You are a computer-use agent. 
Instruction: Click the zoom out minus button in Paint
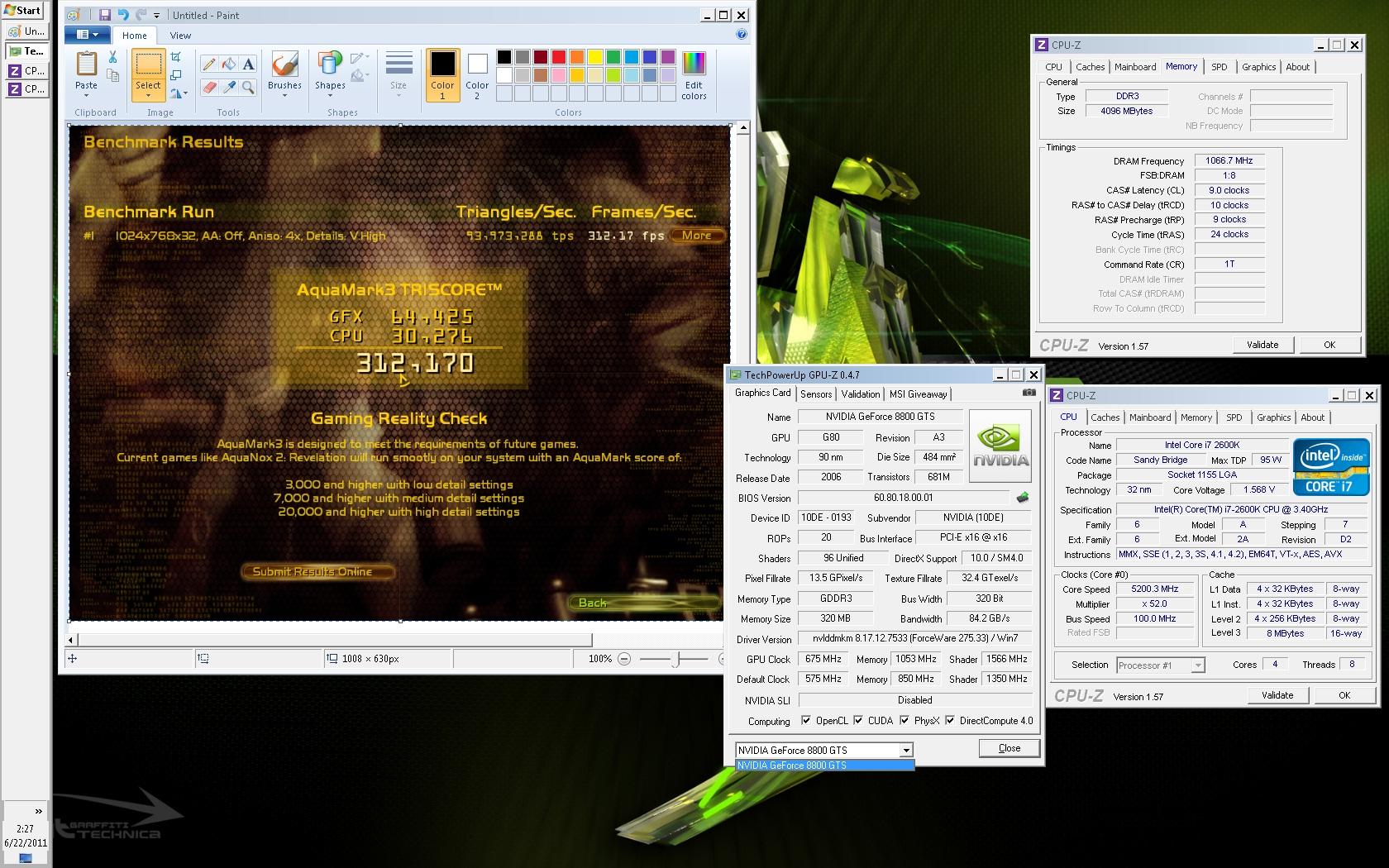pyautogui.click(x=624, y=659)
